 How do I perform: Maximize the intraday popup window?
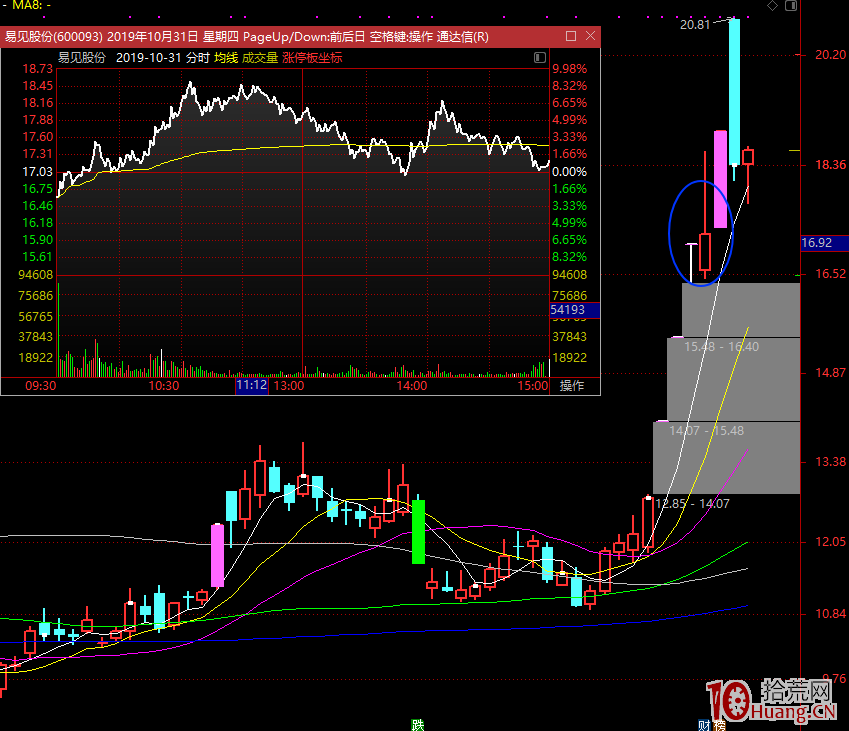click(571, 37)
